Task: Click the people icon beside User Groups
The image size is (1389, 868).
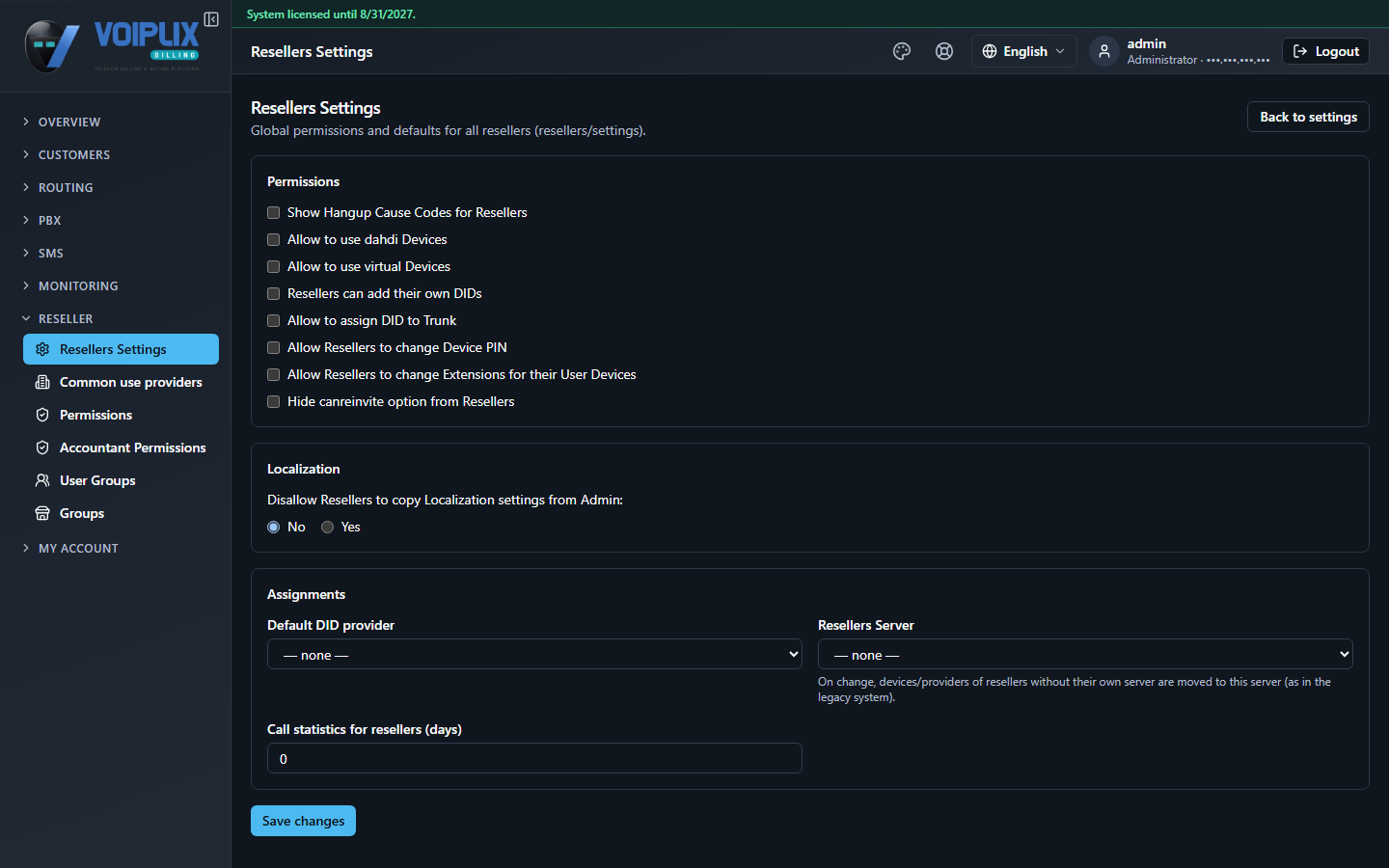Action: click(x=42, y=480)
